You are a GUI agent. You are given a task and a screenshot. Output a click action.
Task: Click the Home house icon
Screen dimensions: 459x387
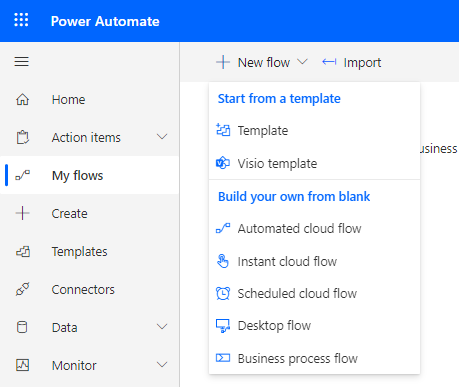coord(22,99)
